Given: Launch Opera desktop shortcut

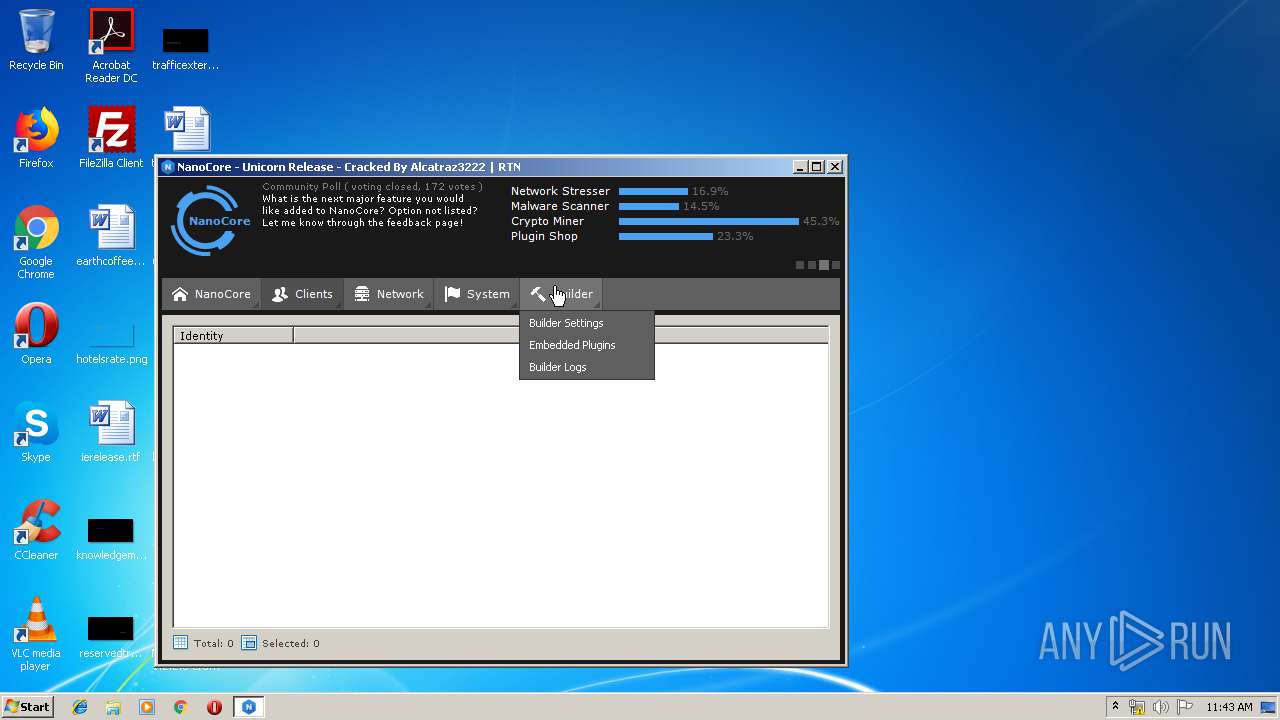Looking at the screenshot, I should click(x=36, y=334).
